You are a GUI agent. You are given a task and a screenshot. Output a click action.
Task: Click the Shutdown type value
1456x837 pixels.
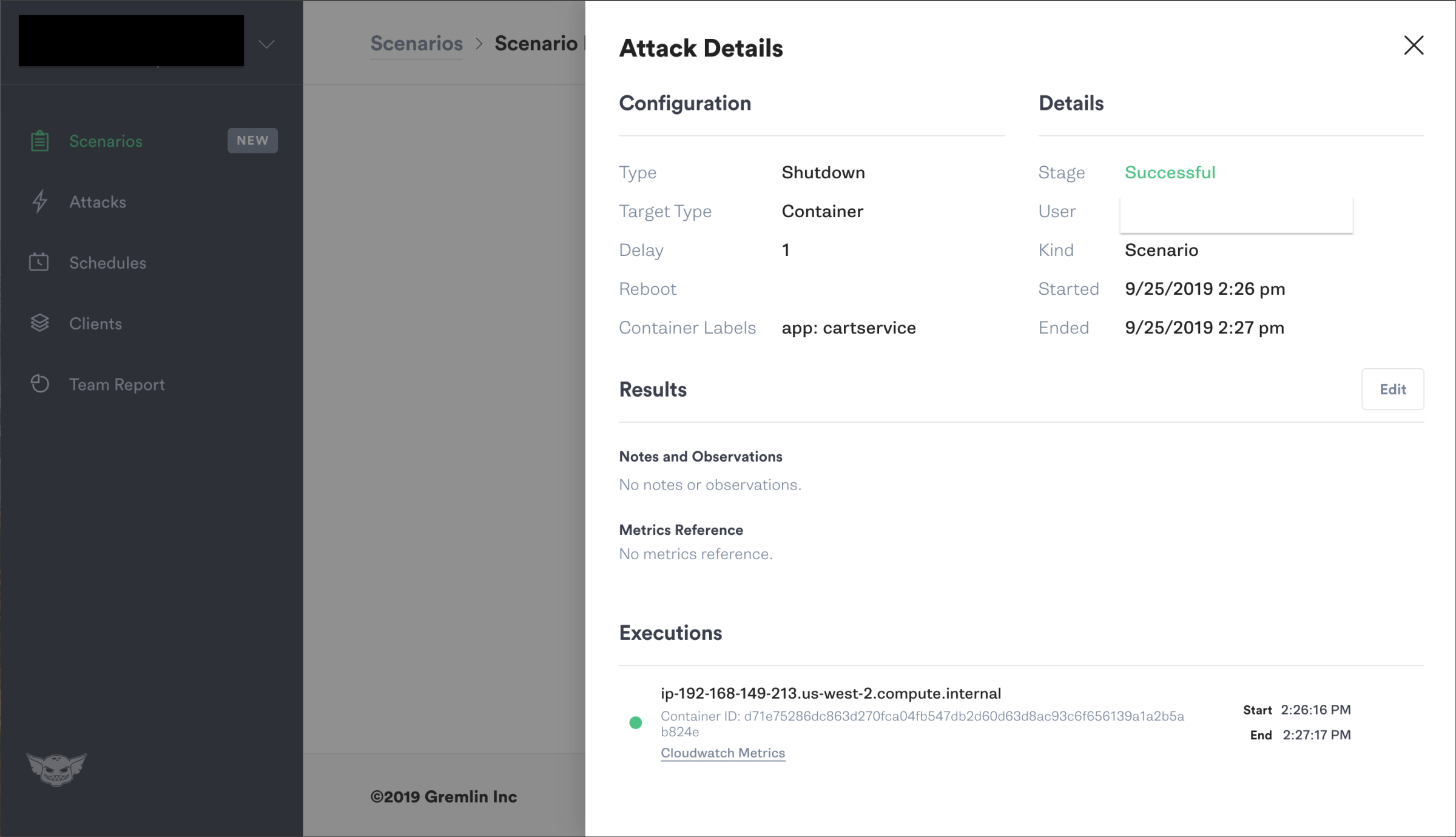(x=823, y=172)
